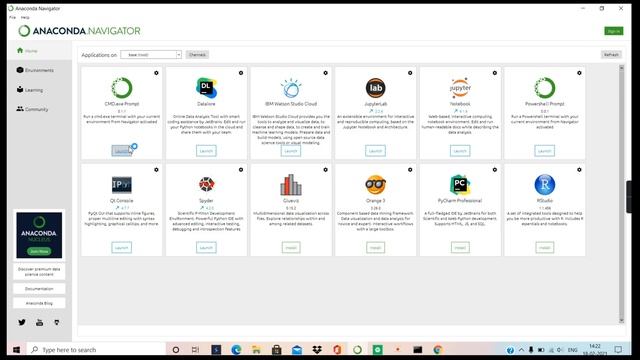Launch CMD.exe Prompt

[122, 151]
